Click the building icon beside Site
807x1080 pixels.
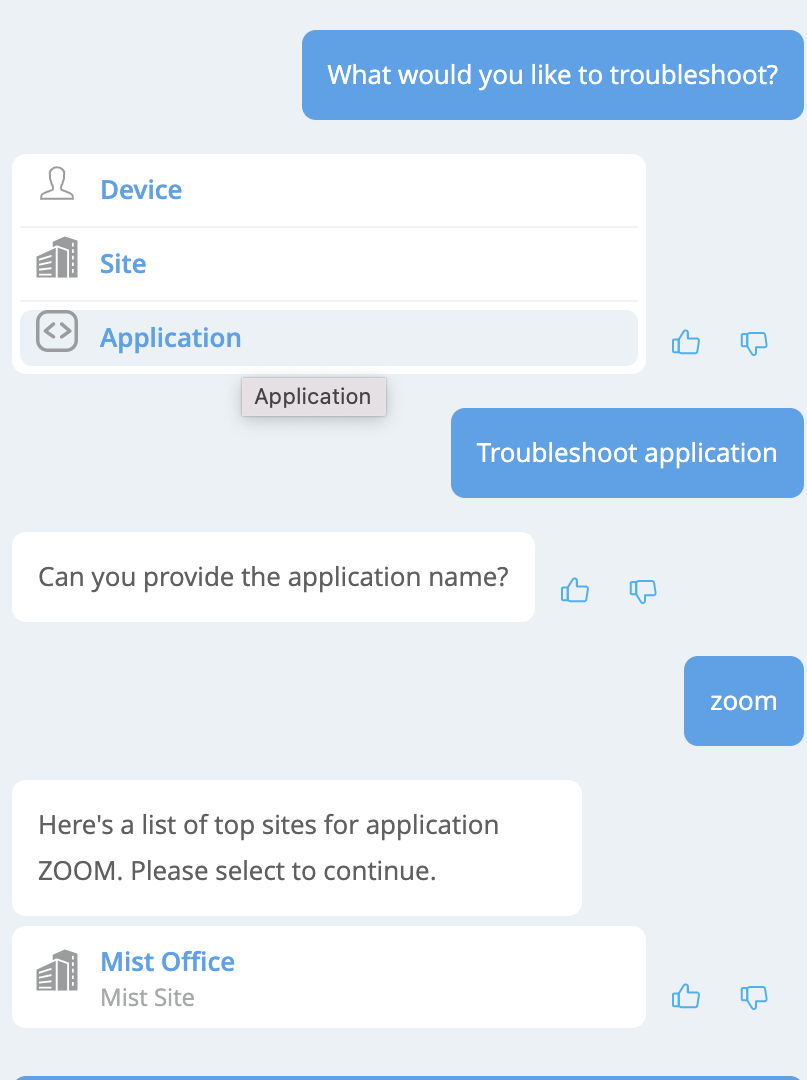(57, 258)
